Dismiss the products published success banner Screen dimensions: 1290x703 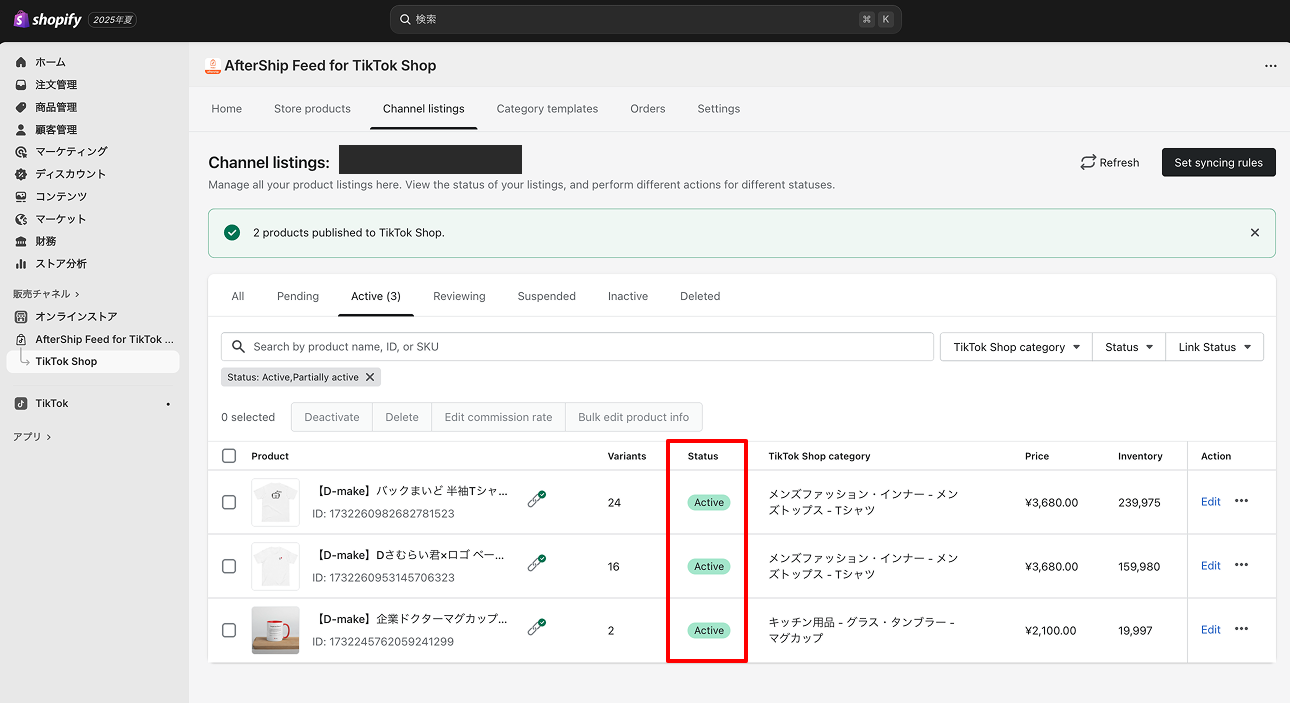point(1255,232)
